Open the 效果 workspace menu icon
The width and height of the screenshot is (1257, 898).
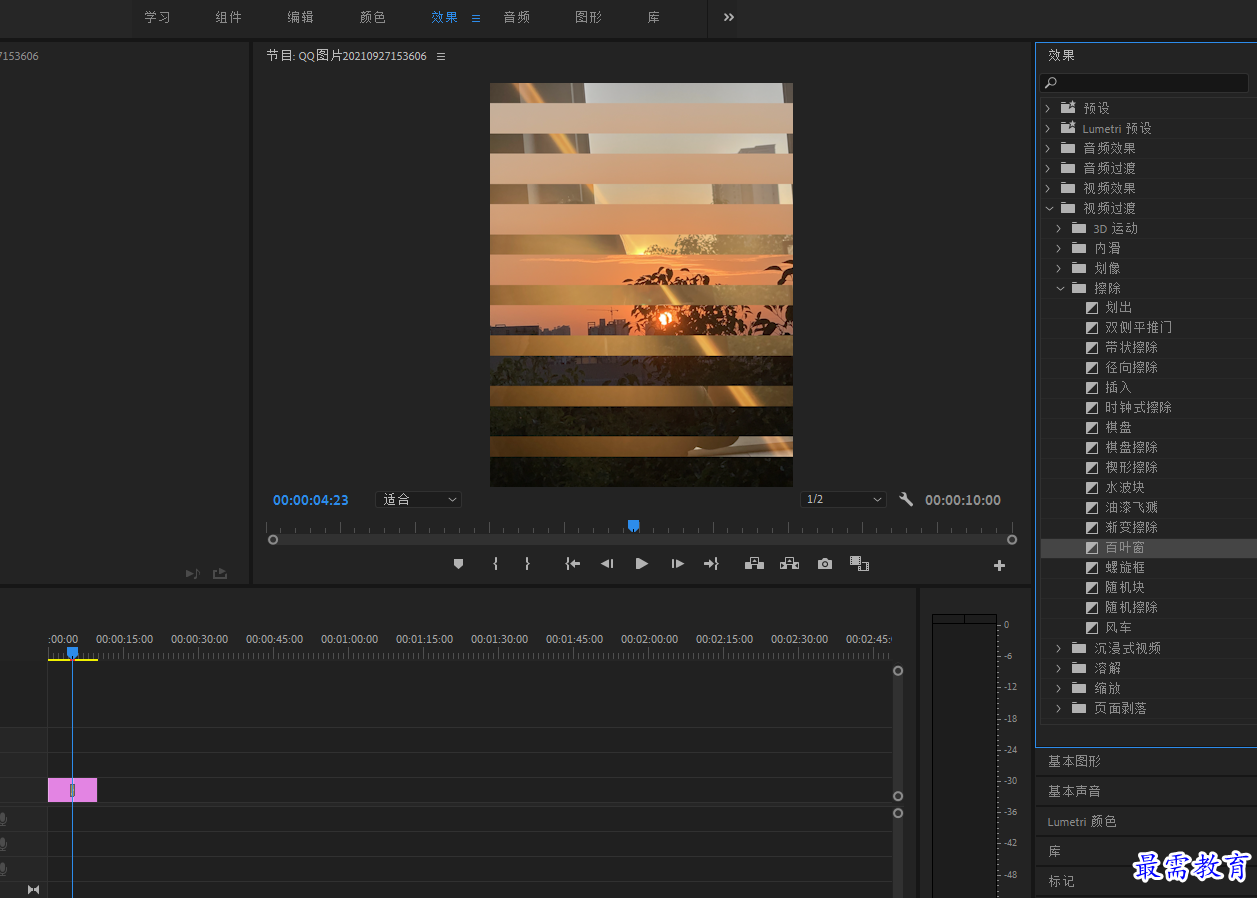(x=476, y=18)
